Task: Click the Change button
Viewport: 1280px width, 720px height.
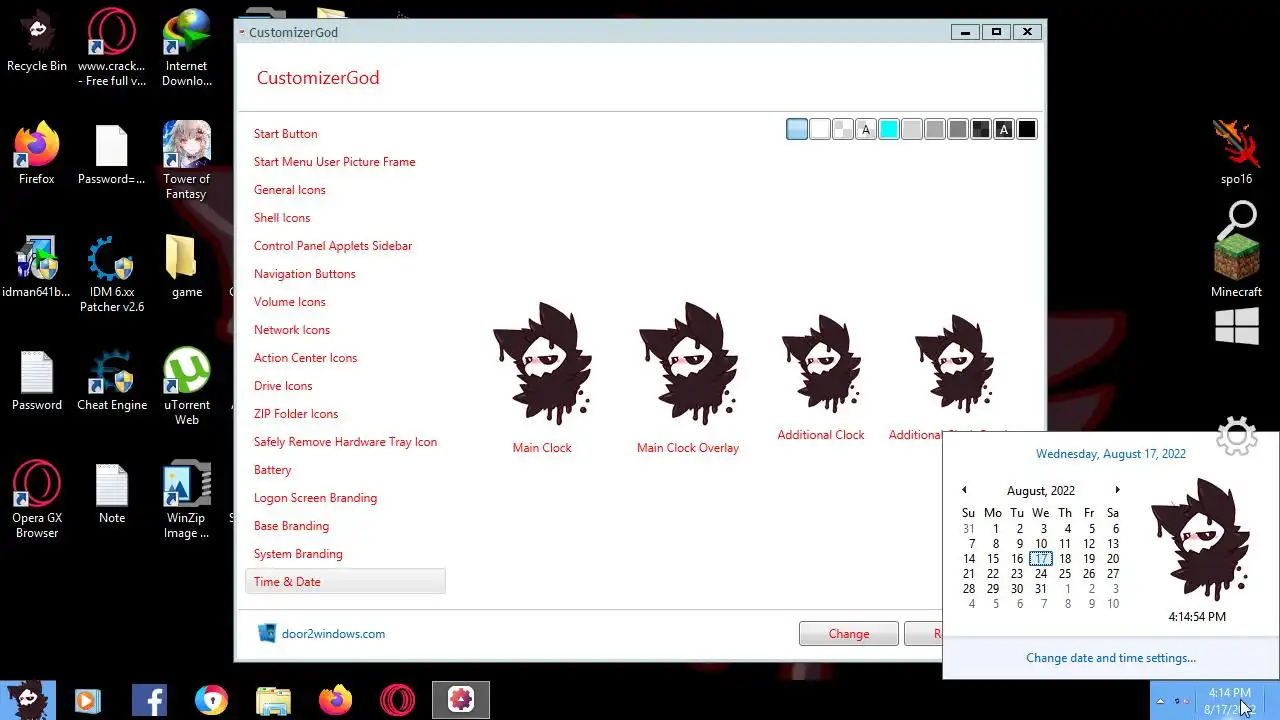Action: coord(849,634)
